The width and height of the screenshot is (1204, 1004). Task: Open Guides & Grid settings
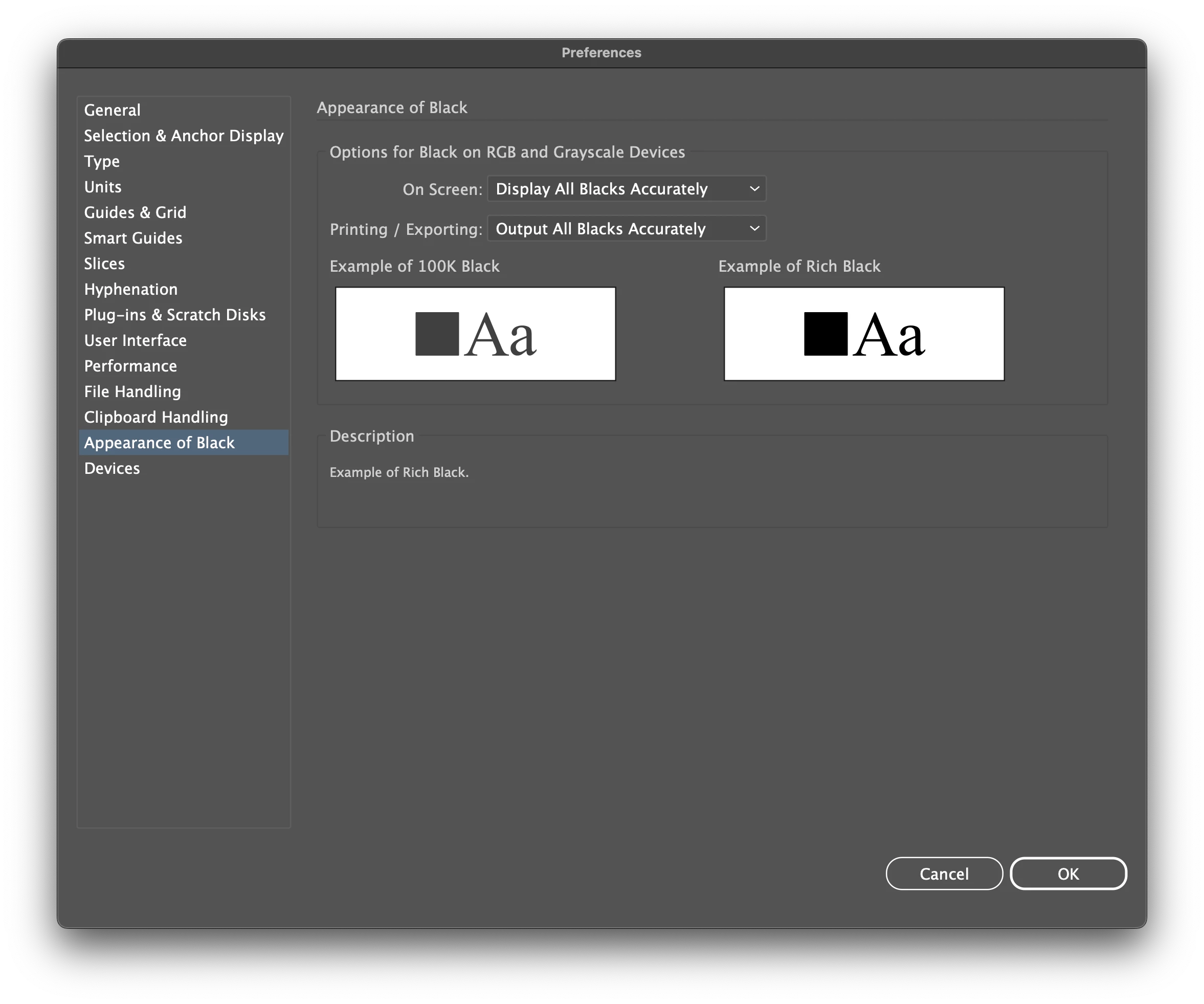point(136,213)
